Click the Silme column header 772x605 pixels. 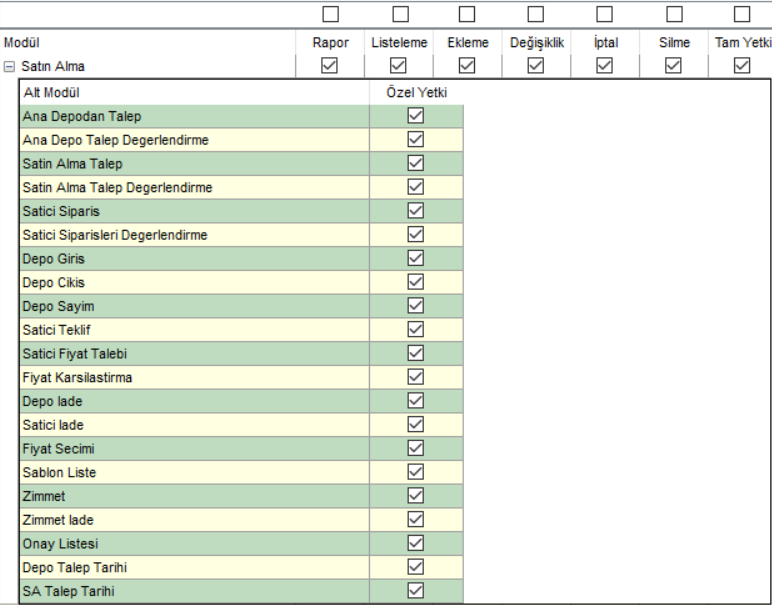(674, 43)
